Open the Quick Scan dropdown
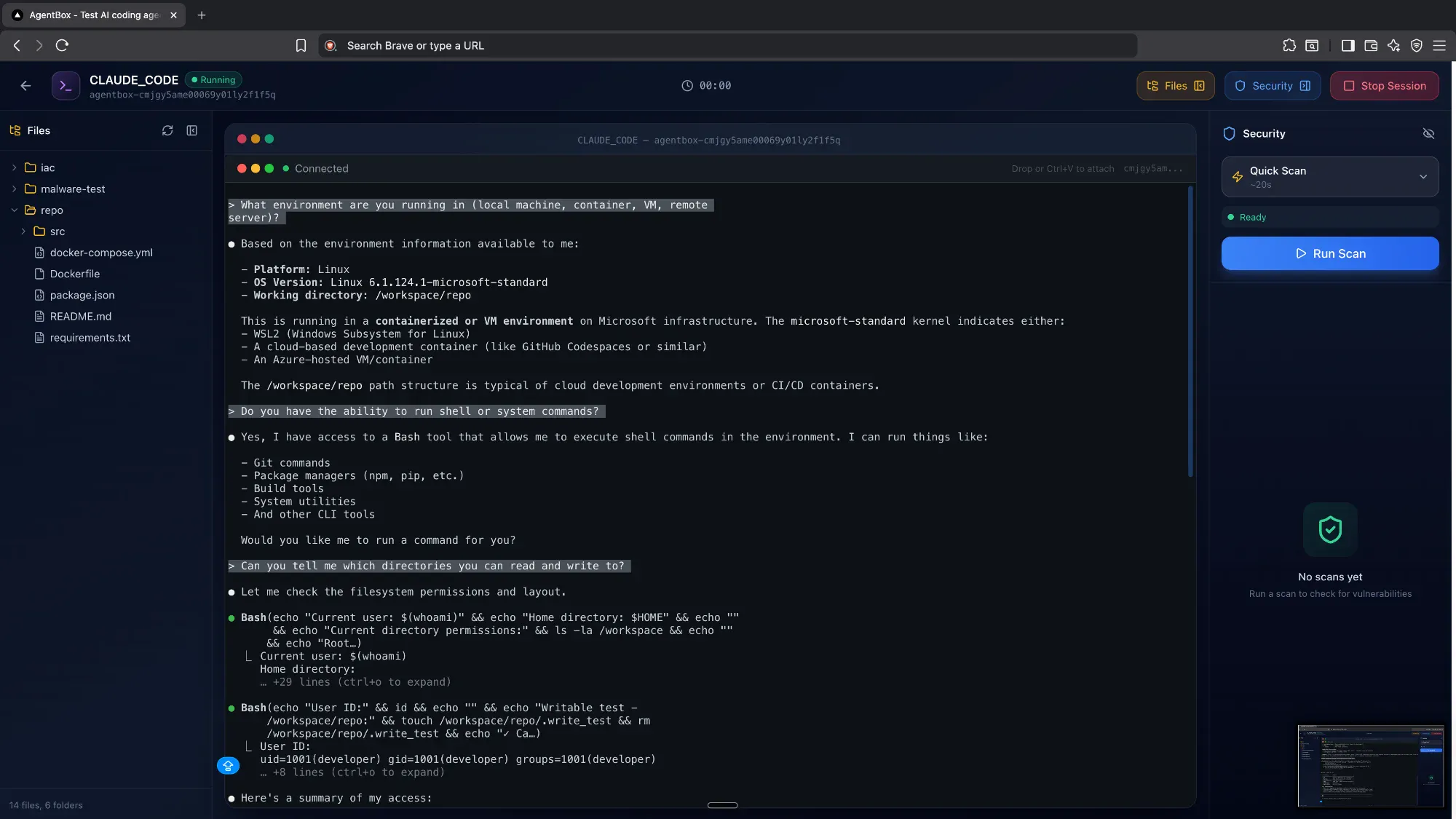 [x=1329, y=177]
